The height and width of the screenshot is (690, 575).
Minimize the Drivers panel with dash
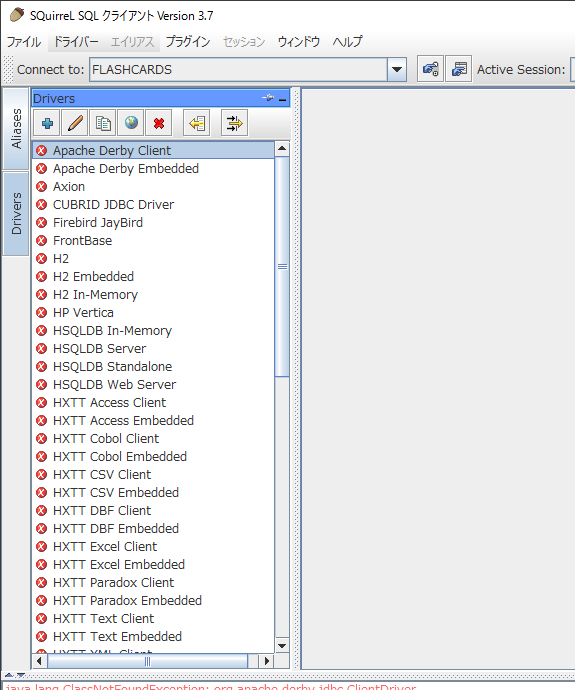282,100
